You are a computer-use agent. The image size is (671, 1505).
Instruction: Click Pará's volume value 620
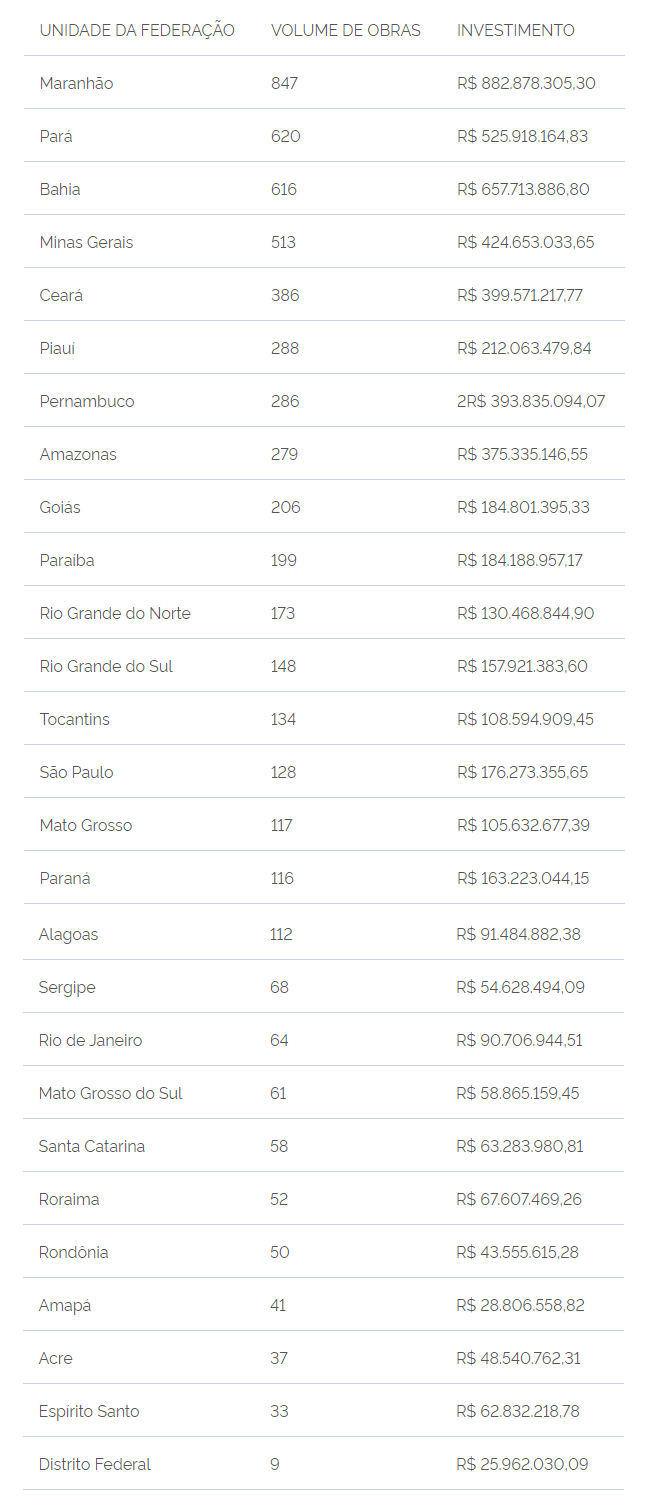tap(285, 136)
